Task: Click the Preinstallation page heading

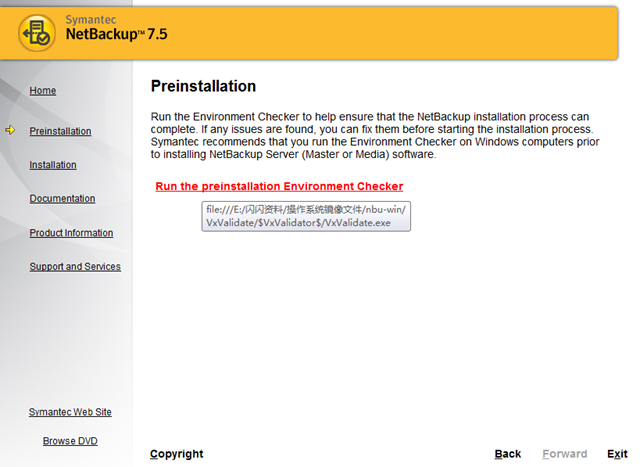Action: click(x=203, y=86)
